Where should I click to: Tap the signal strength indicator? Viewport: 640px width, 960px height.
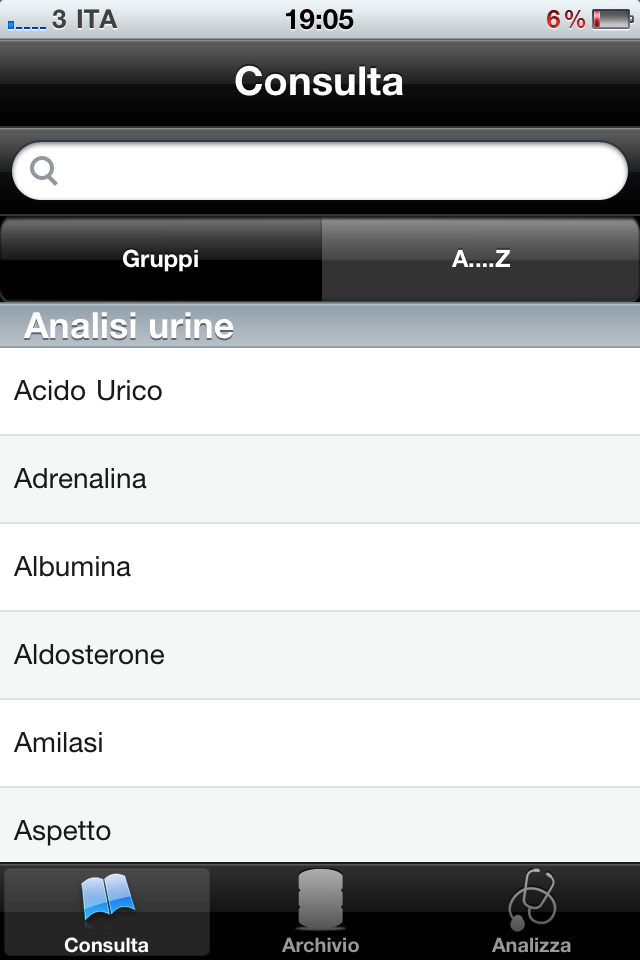pos(26,25)
